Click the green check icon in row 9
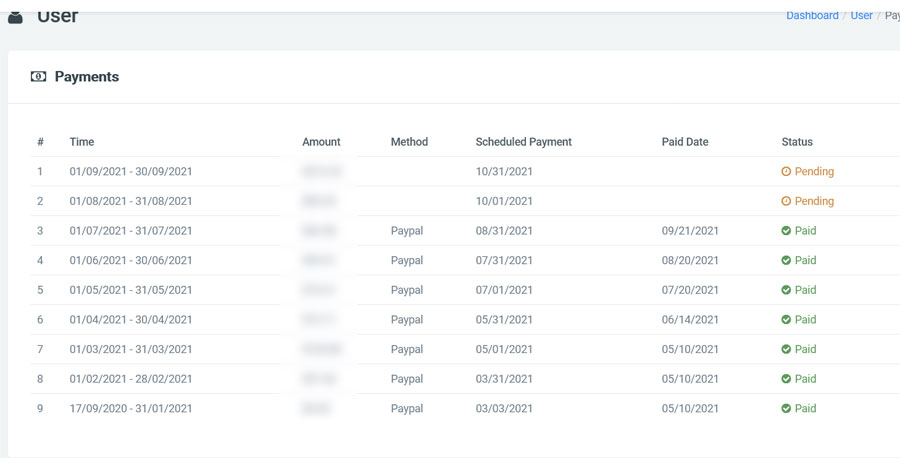900x458 pixels. pos(786,409)
